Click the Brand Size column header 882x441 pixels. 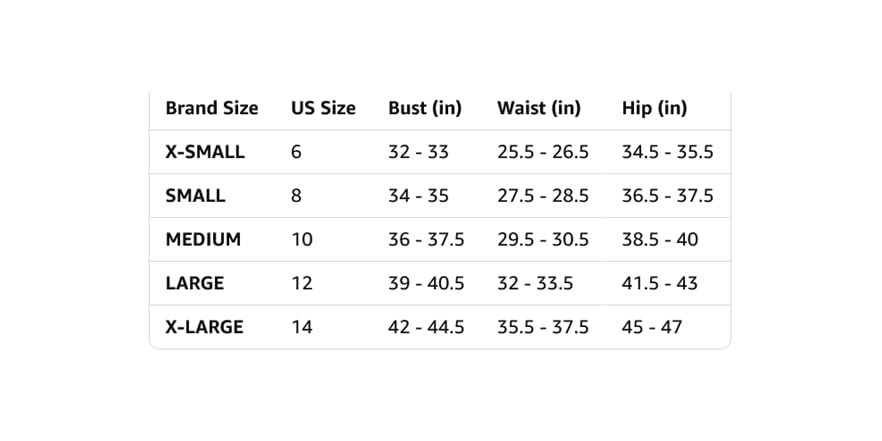[212, 108]
